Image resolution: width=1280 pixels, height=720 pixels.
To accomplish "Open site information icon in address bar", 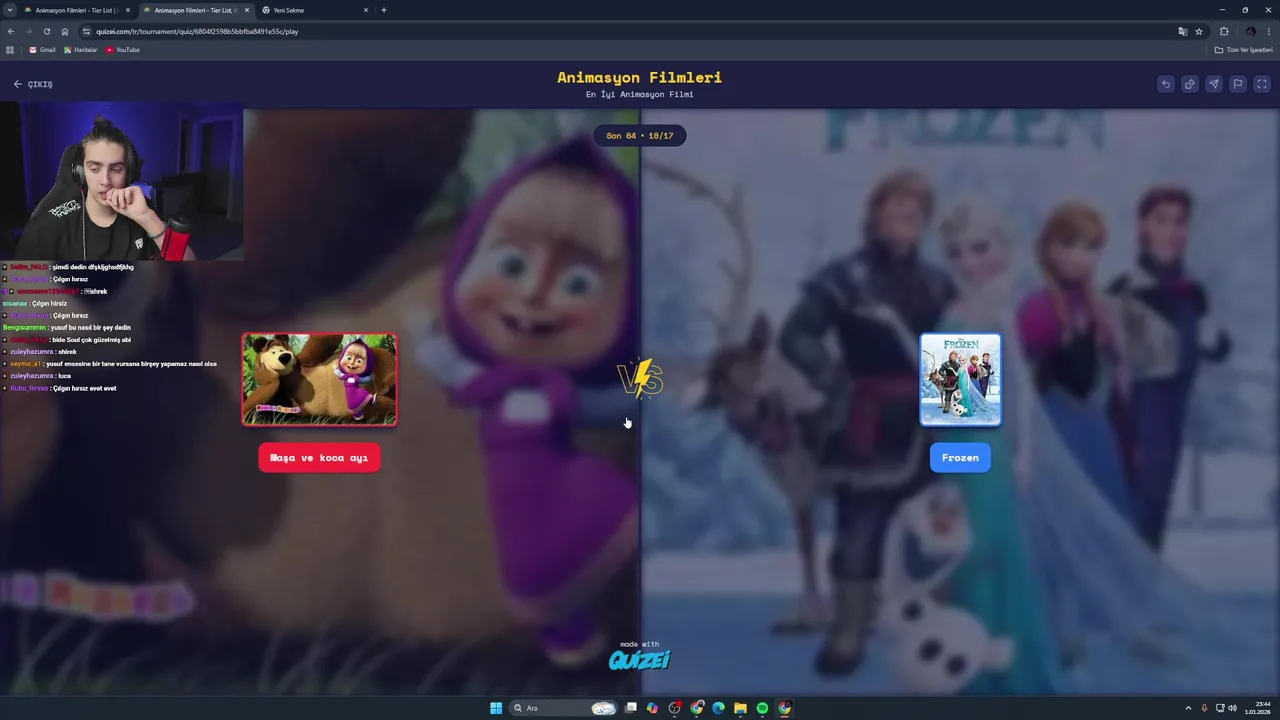I will coord(87,31).
